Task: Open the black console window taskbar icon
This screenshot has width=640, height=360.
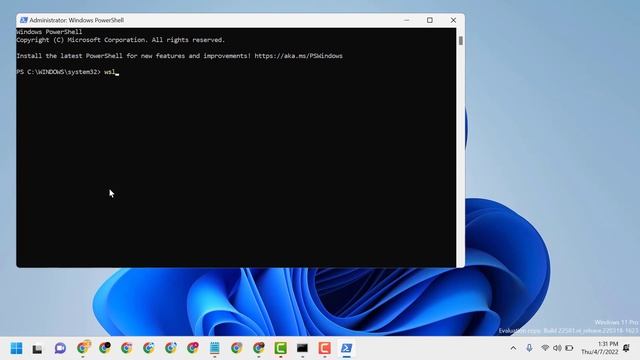Action: (302, 348)
